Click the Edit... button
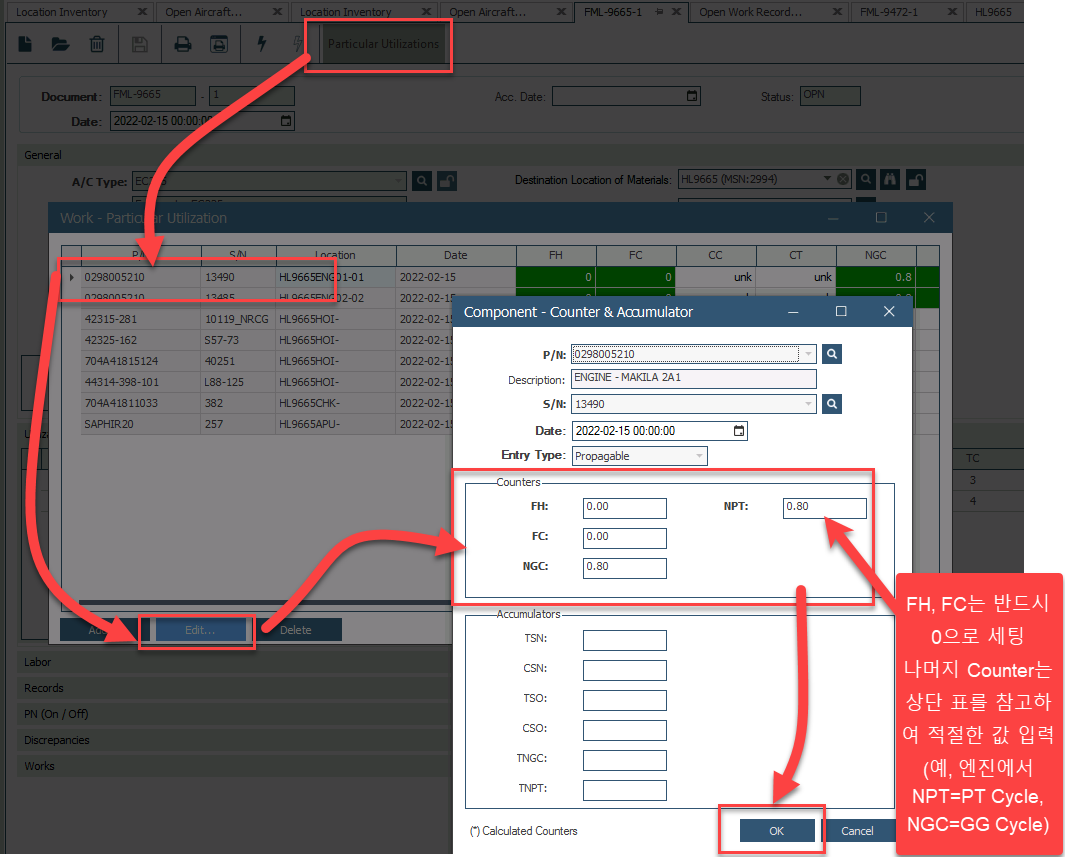This screenshot has width=1065, height=857. click(x=199, y=630)
